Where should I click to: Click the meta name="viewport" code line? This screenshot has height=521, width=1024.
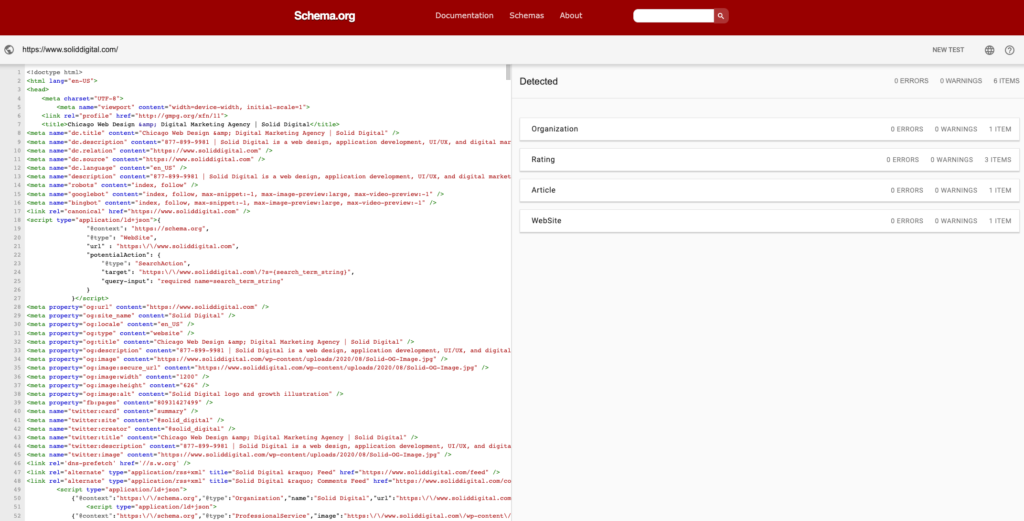coord(183,106)
